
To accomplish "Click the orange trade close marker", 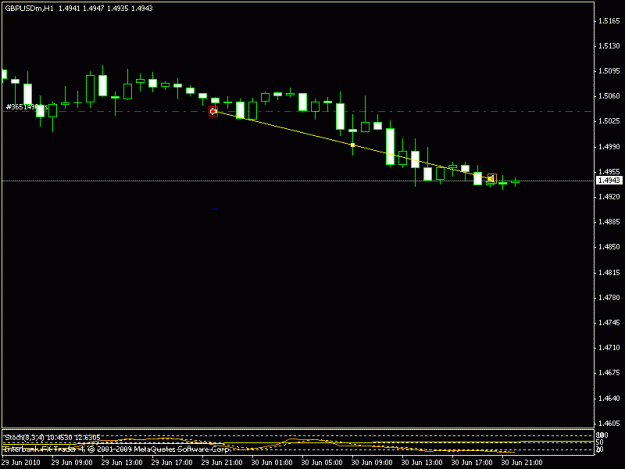I will 492,179.
